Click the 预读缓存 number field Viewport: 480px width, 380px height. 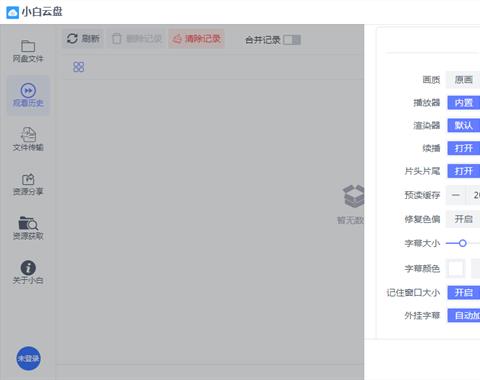click(473, 195)
